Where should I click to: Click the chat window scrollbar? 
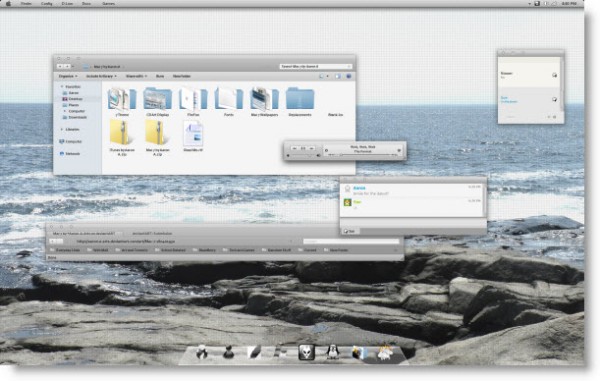point(484,200)
